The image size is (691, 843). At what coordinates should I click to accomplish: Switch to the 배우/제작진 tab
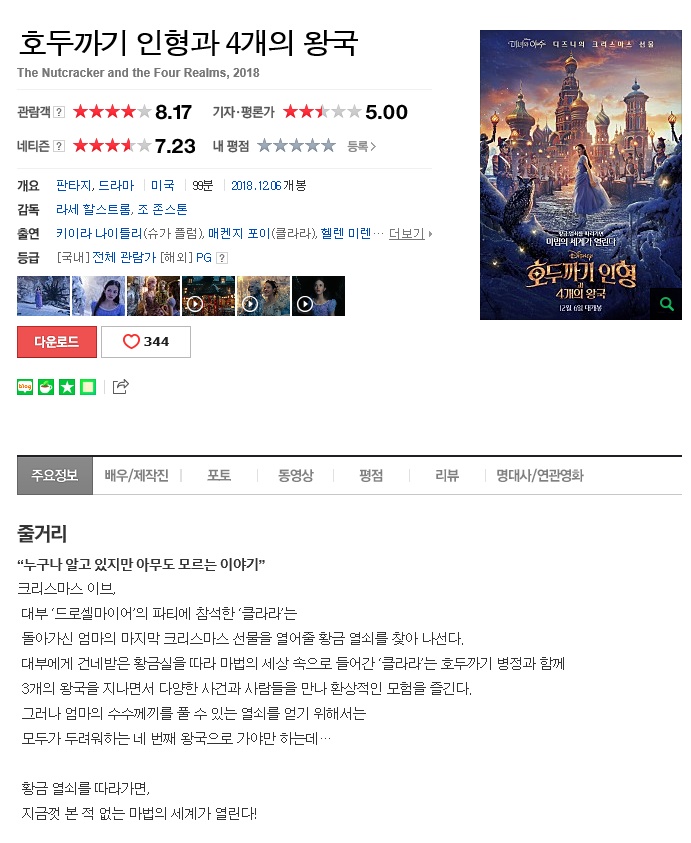pos(137,476)
